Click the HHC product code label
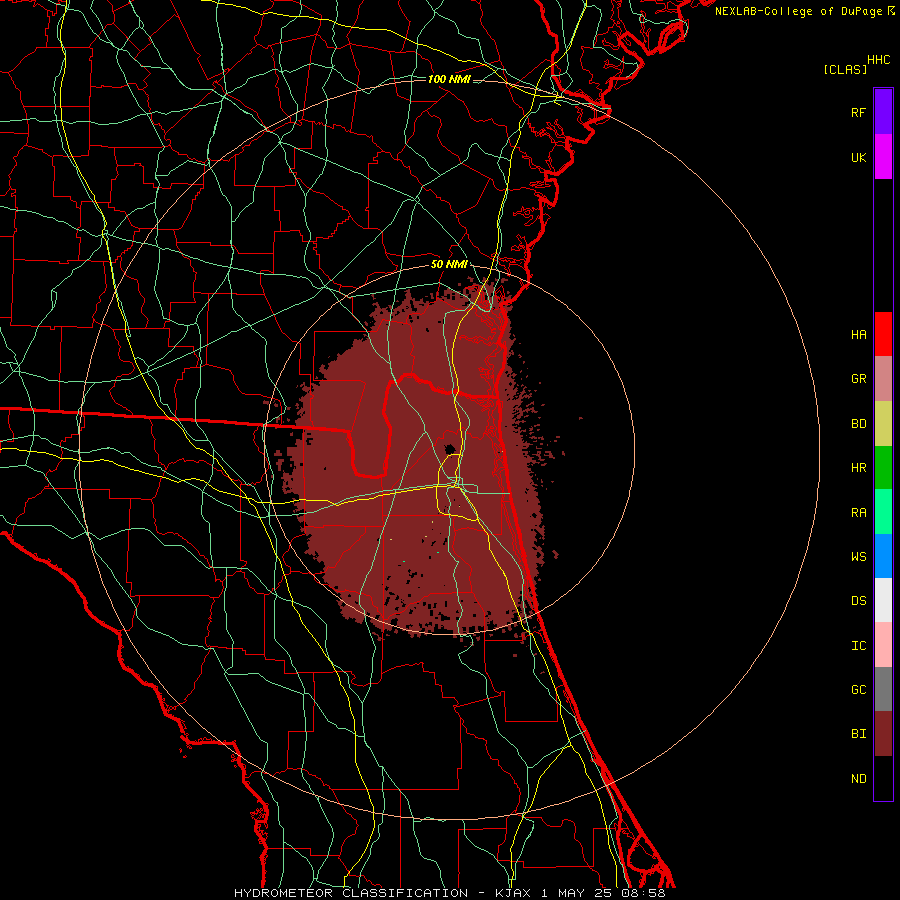 (x=878, y=60)
